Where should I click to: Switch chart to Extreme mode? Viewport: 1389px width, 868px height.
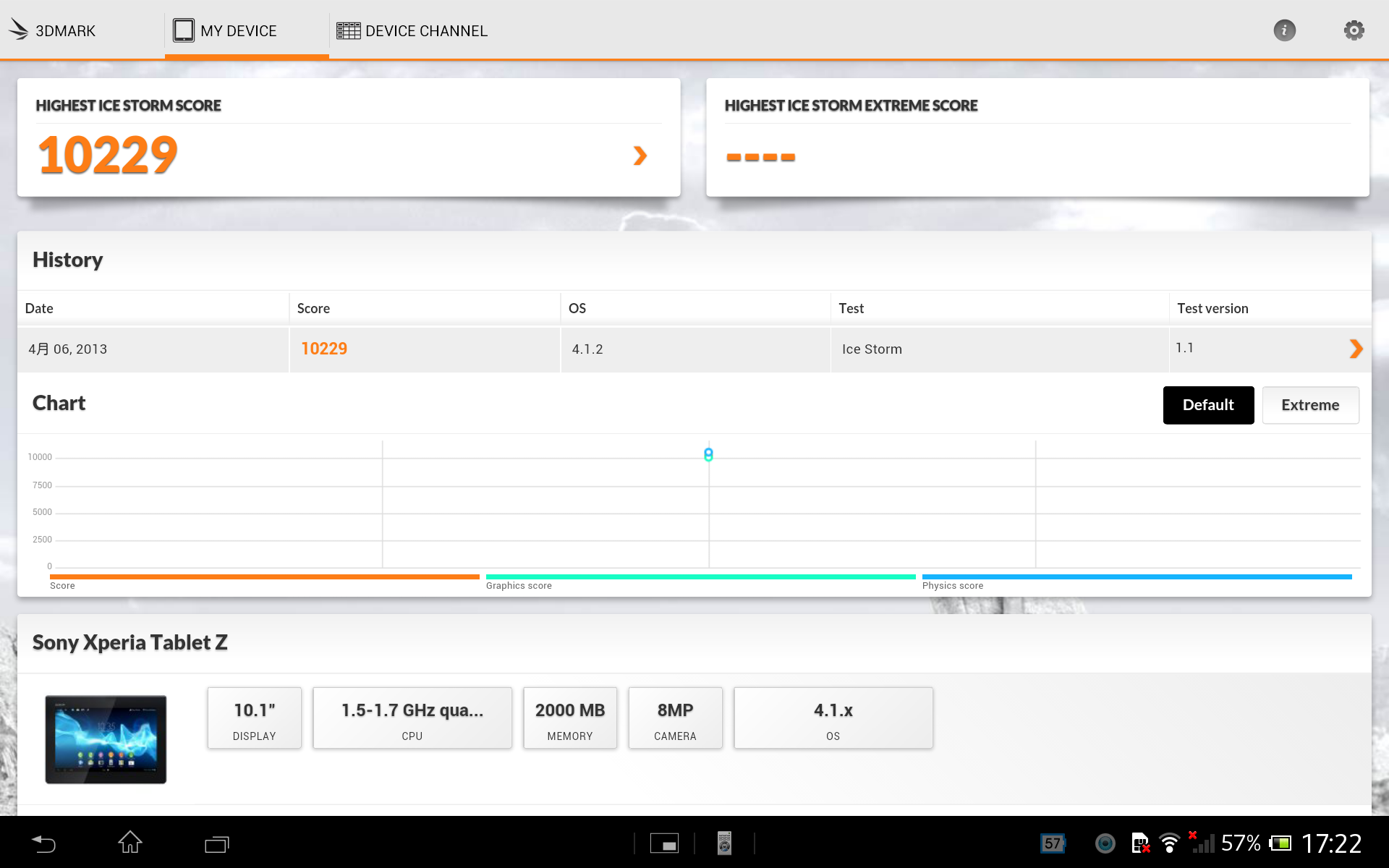click(1310, 405)
